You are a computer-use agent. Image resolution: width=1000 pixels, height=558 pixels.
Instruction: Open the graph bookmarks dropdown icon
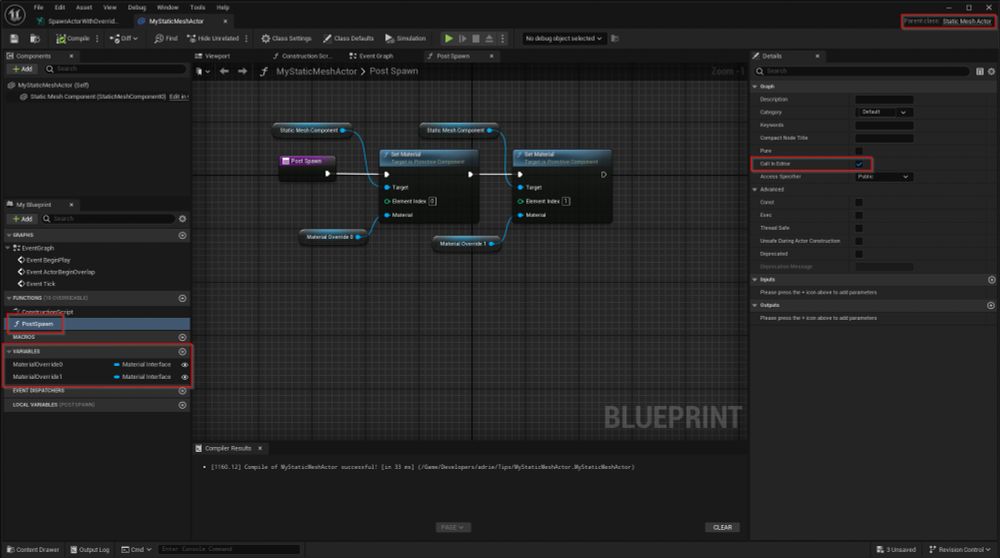[202, 71]
